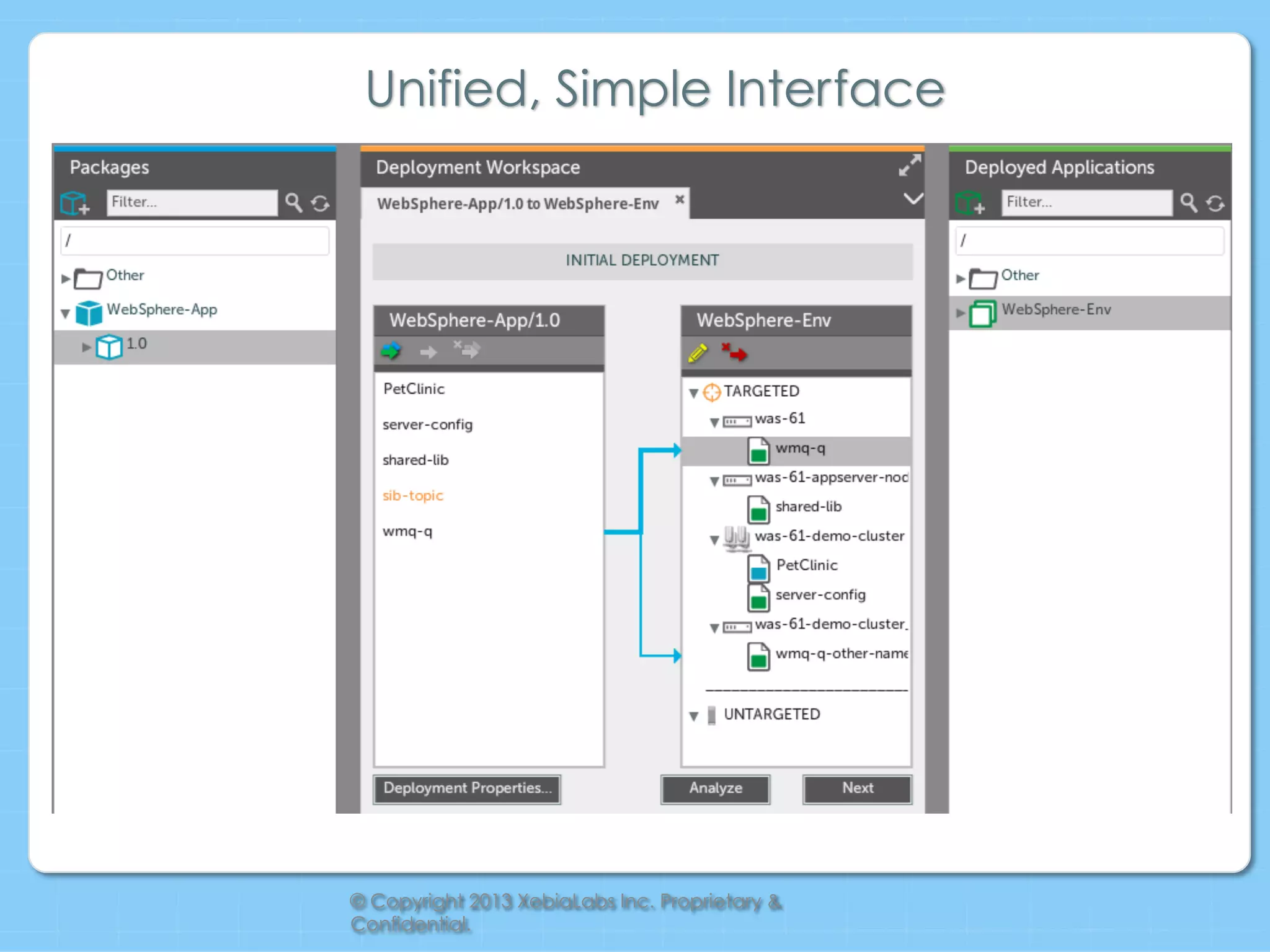Select shared-lib in the package list
Image resolution: width=1270 pixels, height=952 pixels.
415,460
